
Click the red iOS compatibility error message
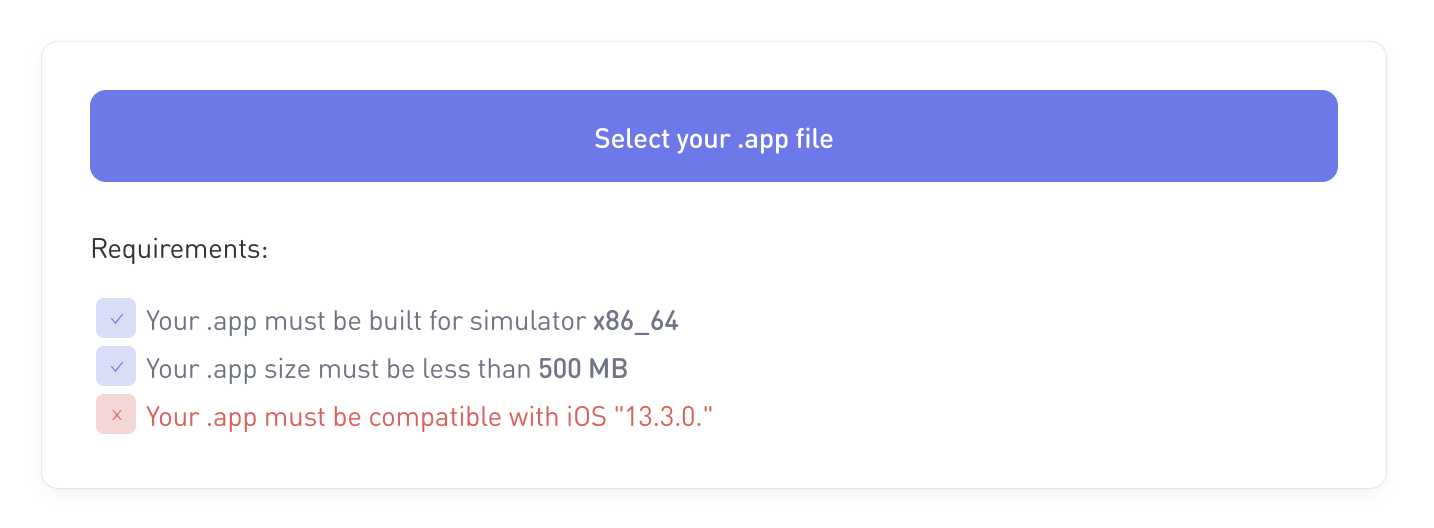click(434, 416)
